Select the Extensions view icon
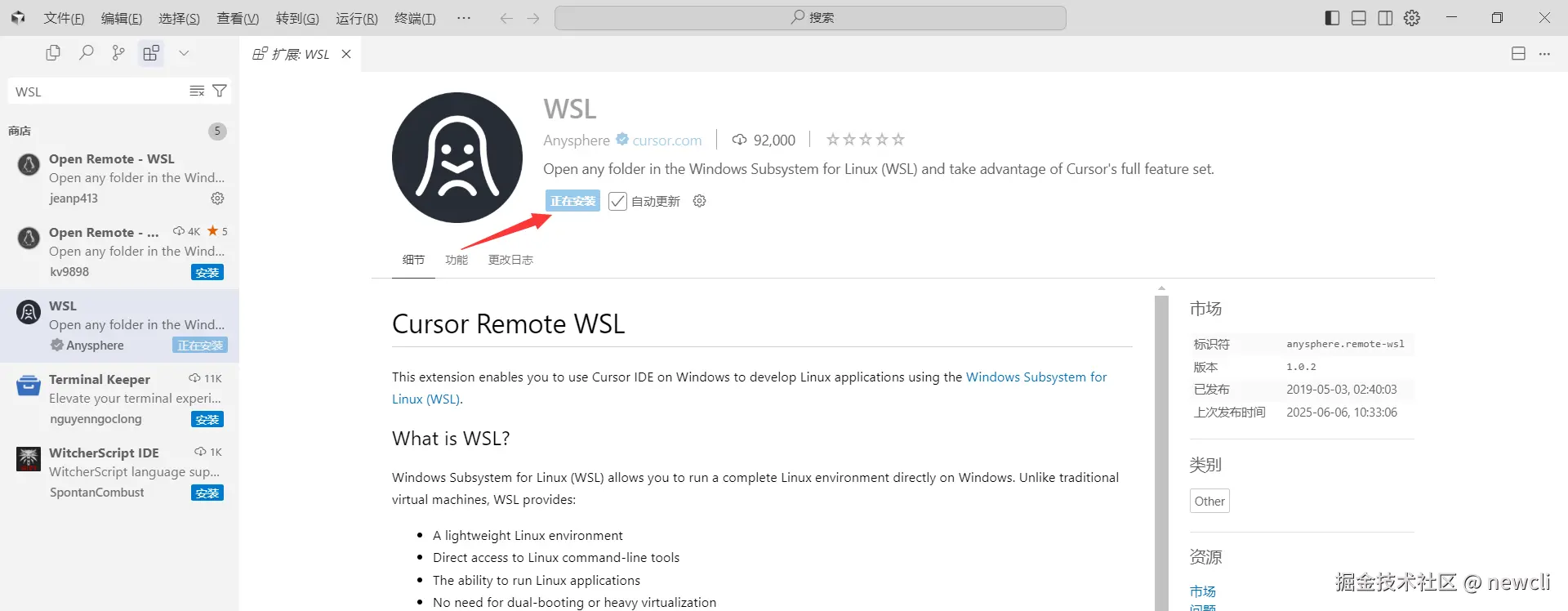The height and width of the screenshot is (611, 1568). [x=151, y=53]
